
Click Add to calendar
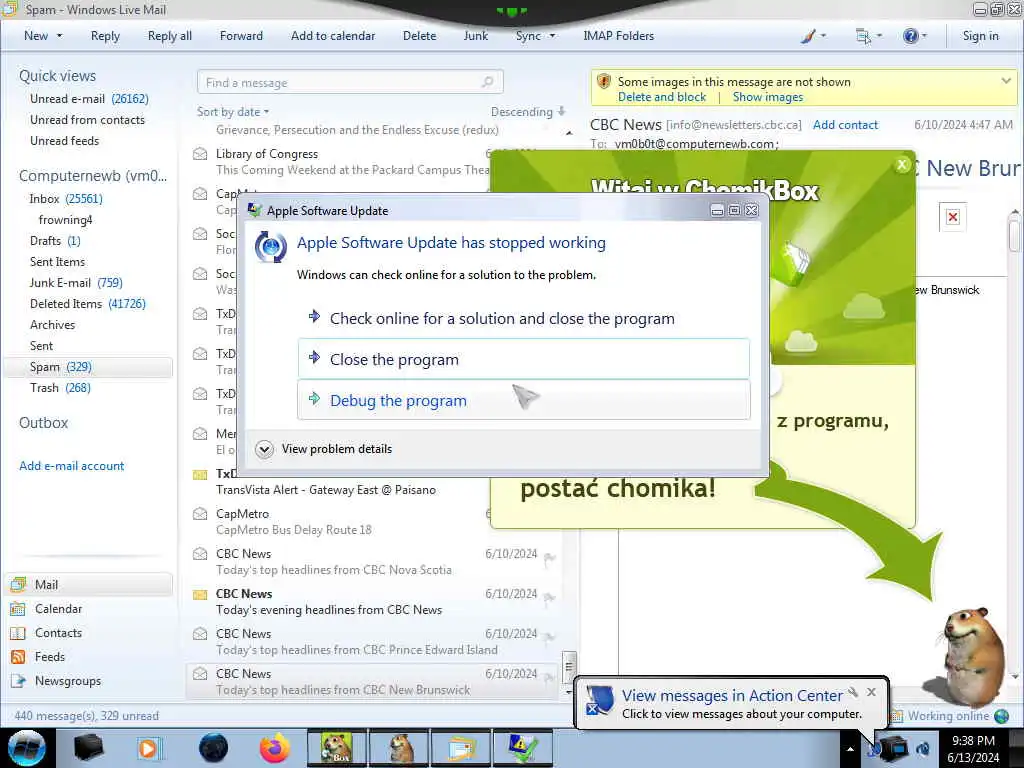333,36
